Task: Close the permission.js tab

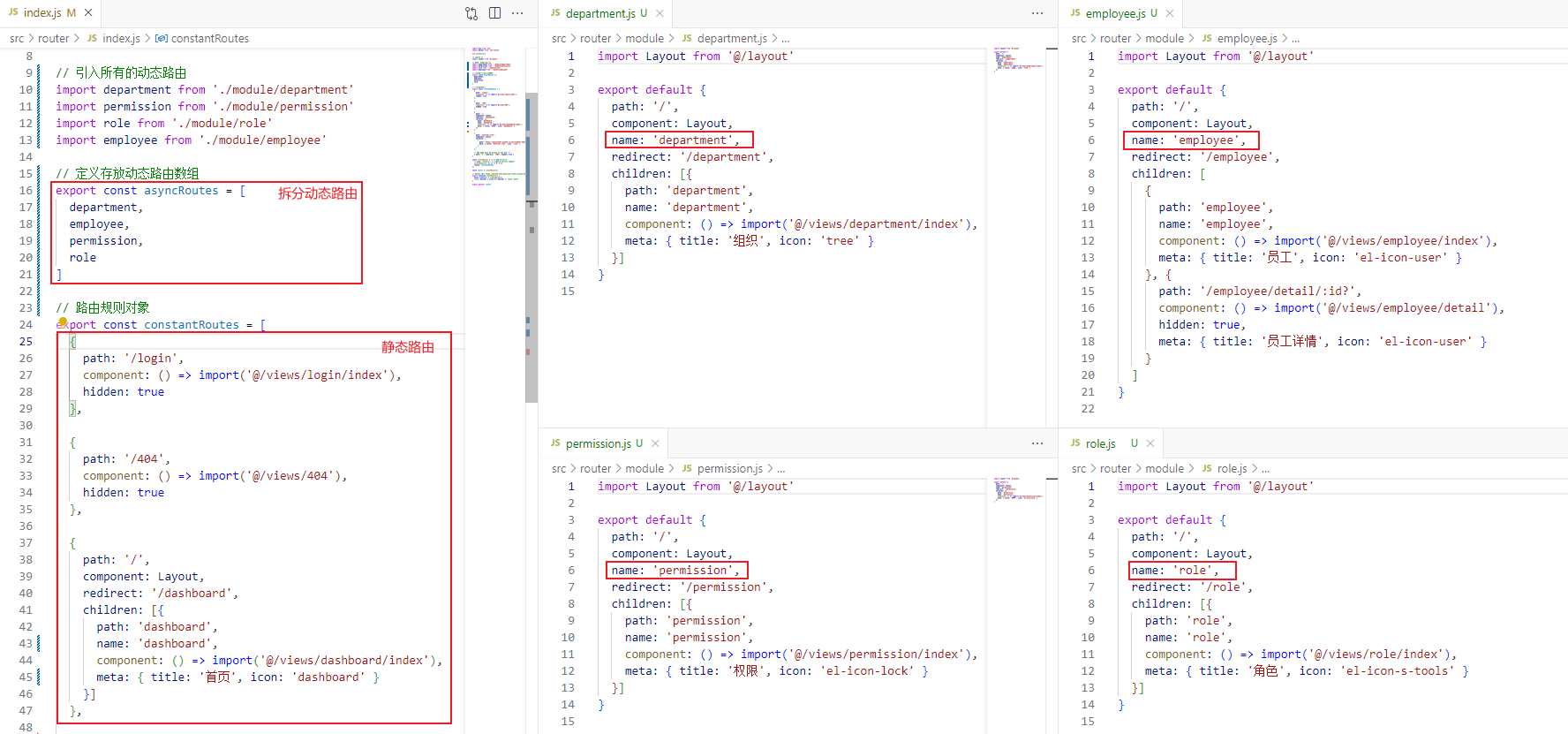Action: 655,443
